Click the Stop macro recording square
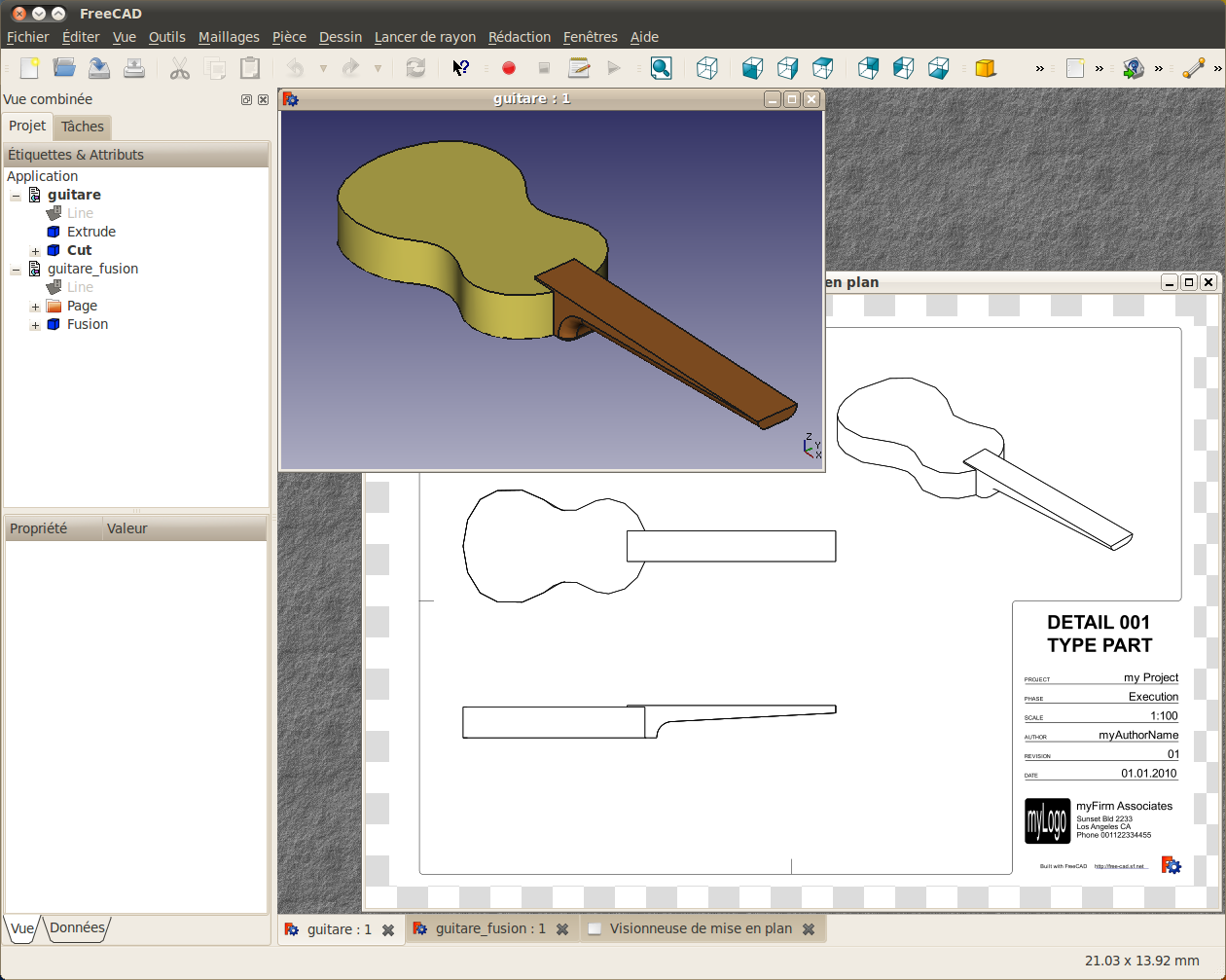1226x980 pixels. coord(544,68)
